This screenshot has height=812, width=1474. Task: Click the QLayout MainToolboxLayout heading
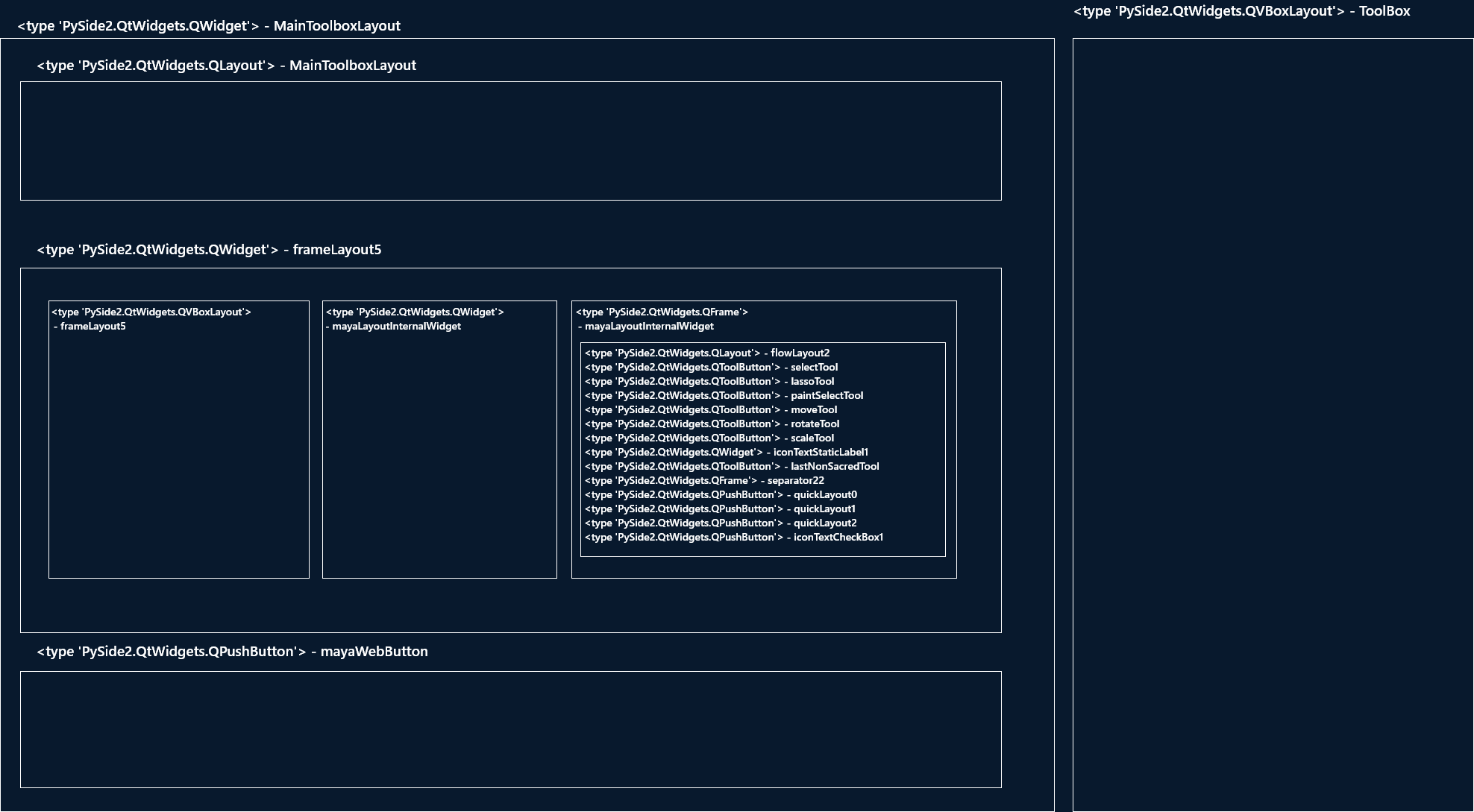coord(226,66)
